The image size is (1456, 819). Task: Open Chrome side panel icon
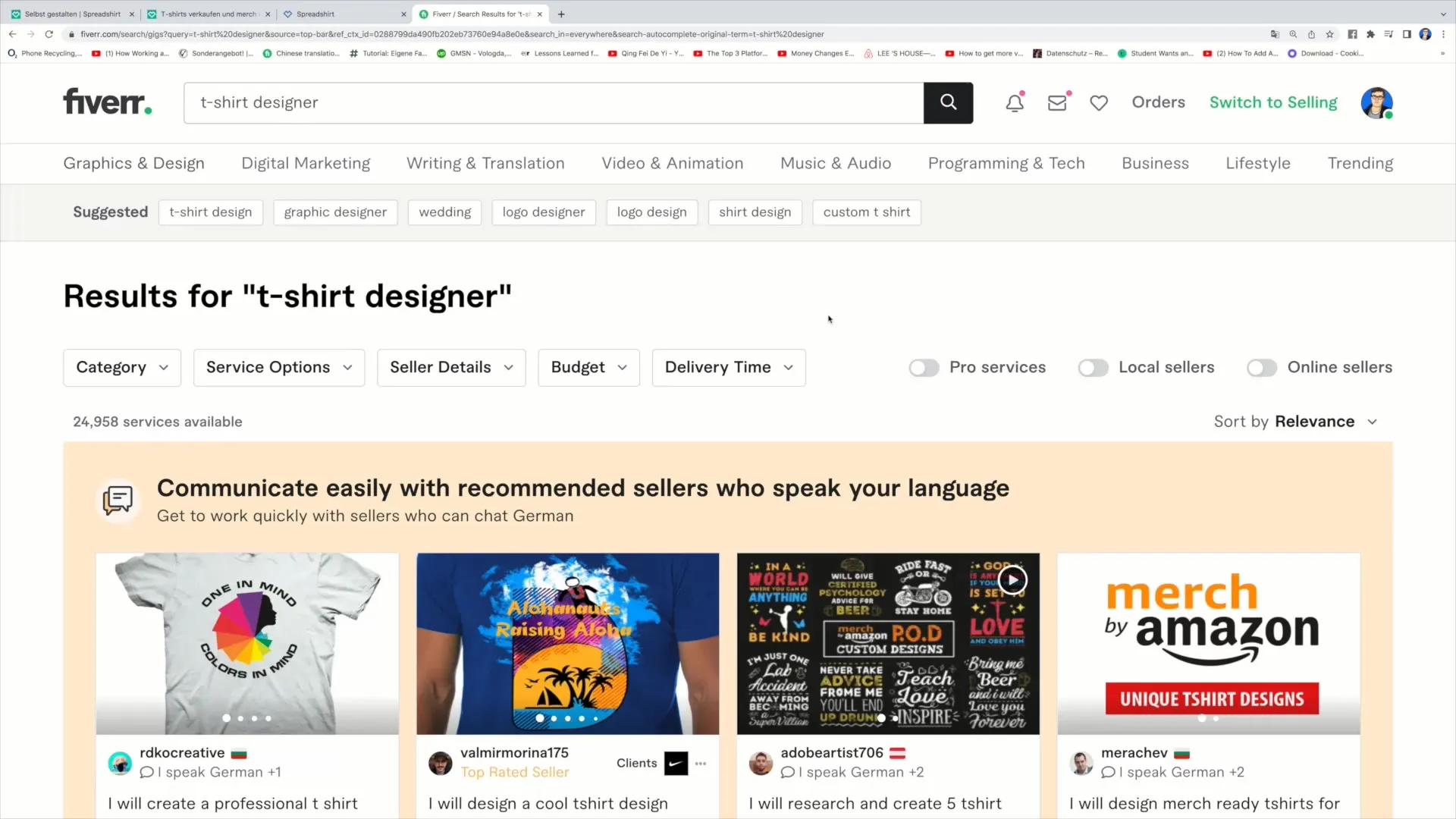1407,34
